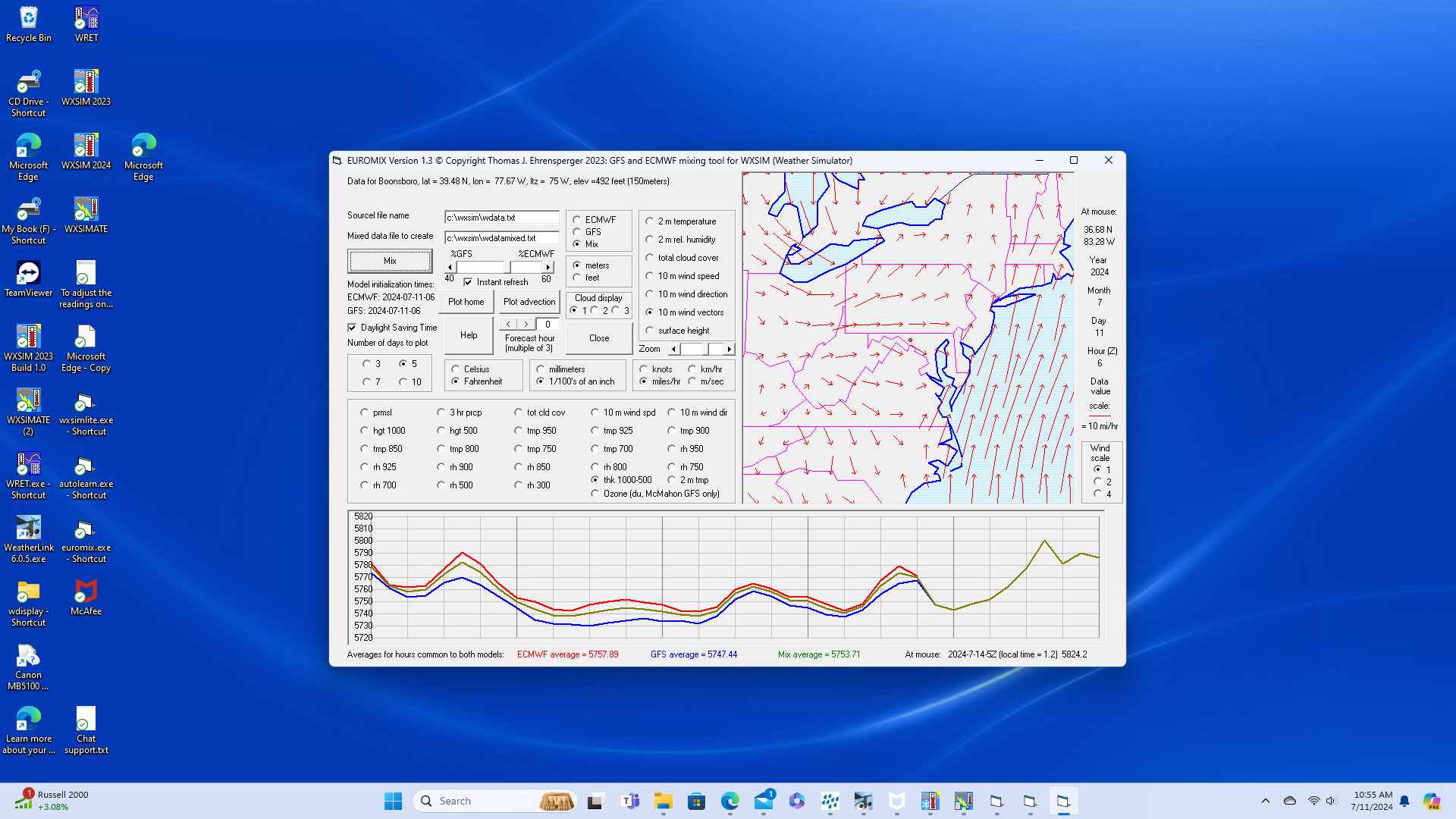
Task: Launch the autolearn.exe shortcut
Action: click(86, 475)
